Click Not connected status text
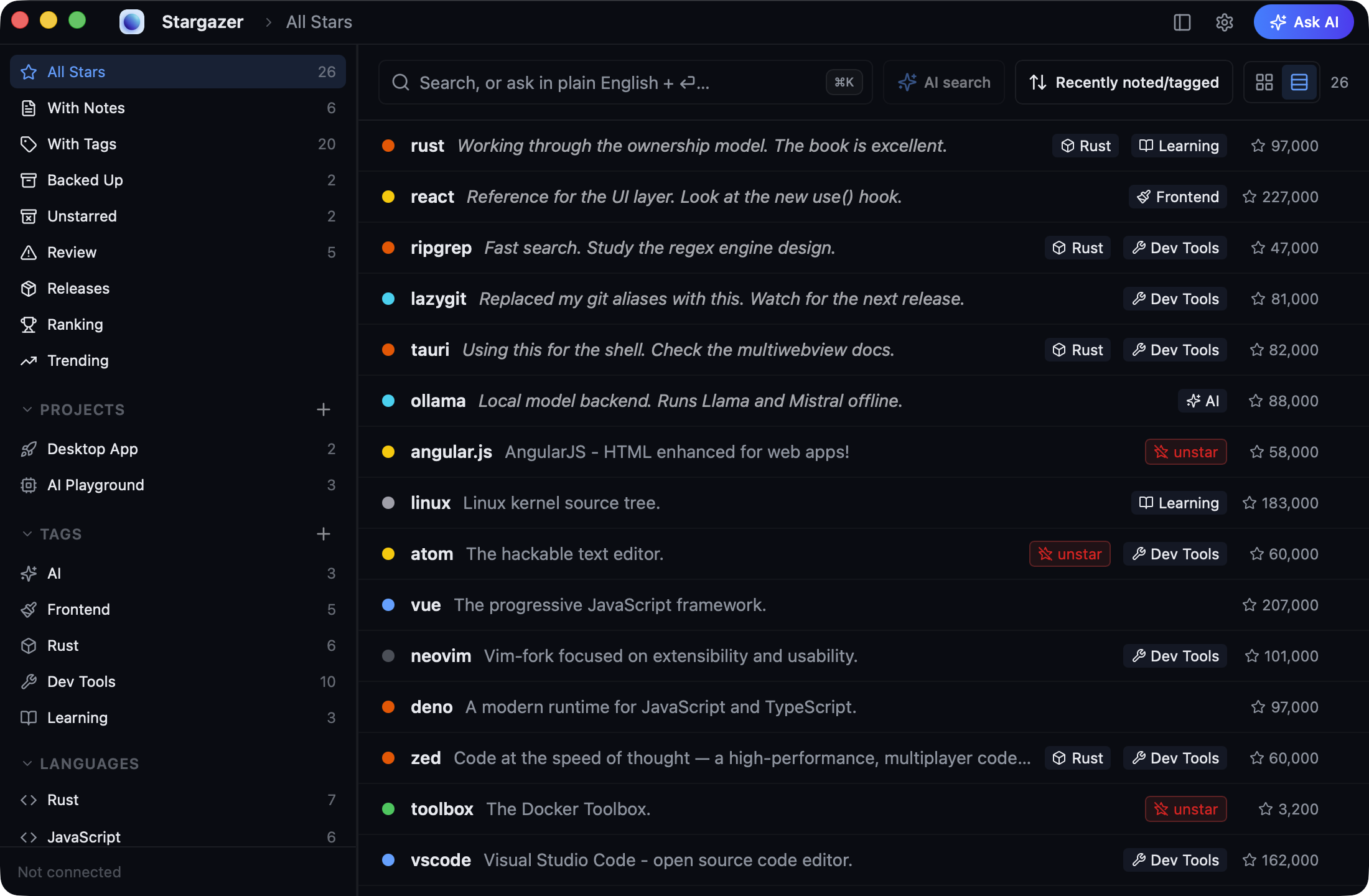The width and height of the screenshot is (1369, 896). pyautogui.click(x=70, y=872)
